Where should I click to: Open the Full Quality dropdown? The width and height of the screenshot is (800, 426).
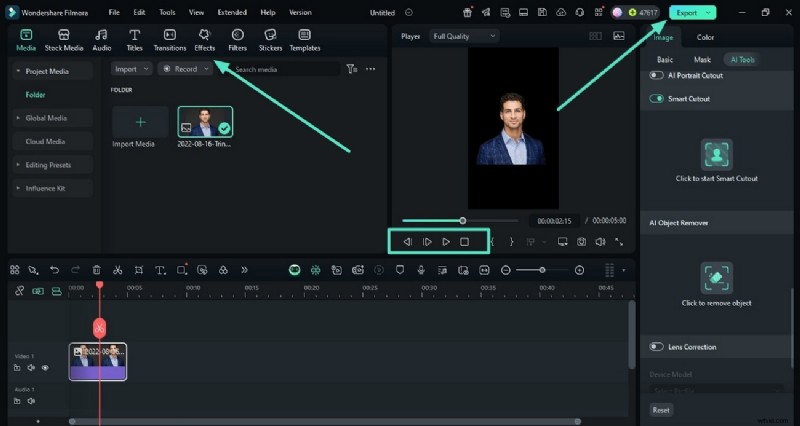pos(464,36)
